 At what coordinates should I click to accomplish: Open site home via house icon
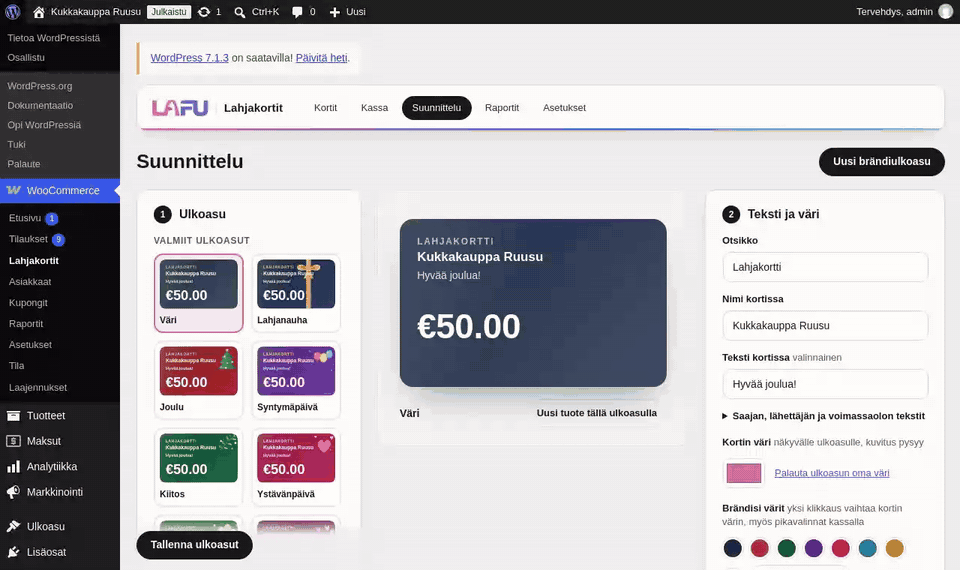pos(39,12)
